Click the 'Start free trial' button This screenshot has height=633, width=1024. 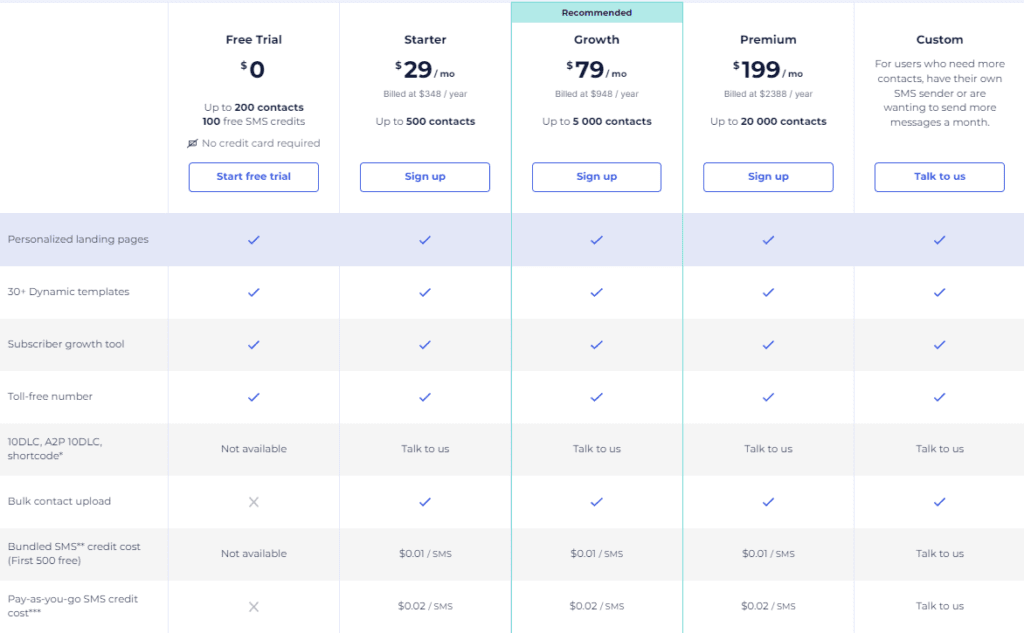pyautogui.click(x=254, y=177)
